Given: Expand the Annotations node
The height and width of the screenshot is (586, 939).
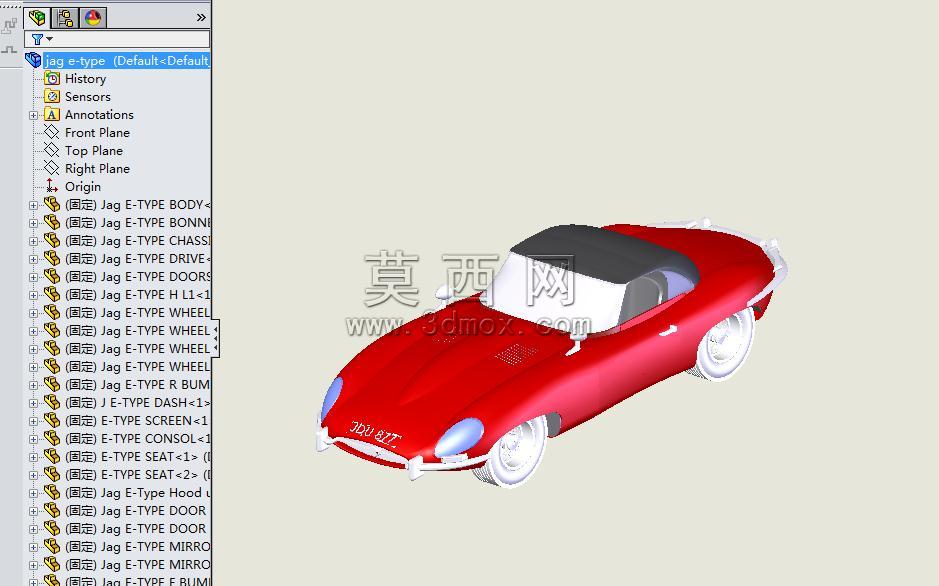Looking at the screenshot, I should tap(34, 115).
